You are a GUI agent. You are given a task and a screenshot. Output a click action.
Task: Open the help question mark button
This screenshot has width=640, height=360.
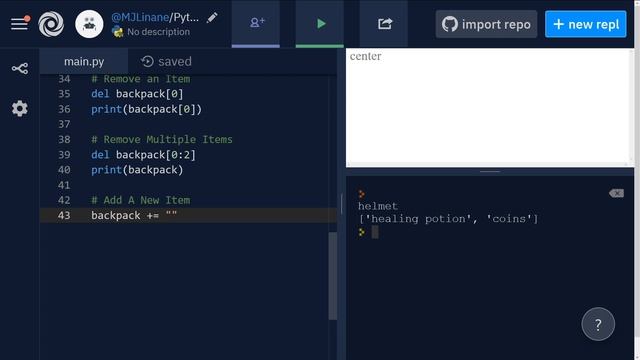[x=598, y=324]
